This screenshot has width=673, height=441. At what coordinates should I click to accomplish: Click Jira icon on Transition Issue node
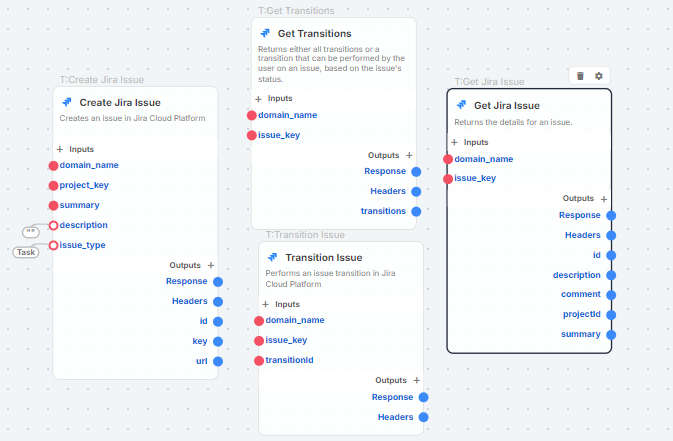coord(273,257)
